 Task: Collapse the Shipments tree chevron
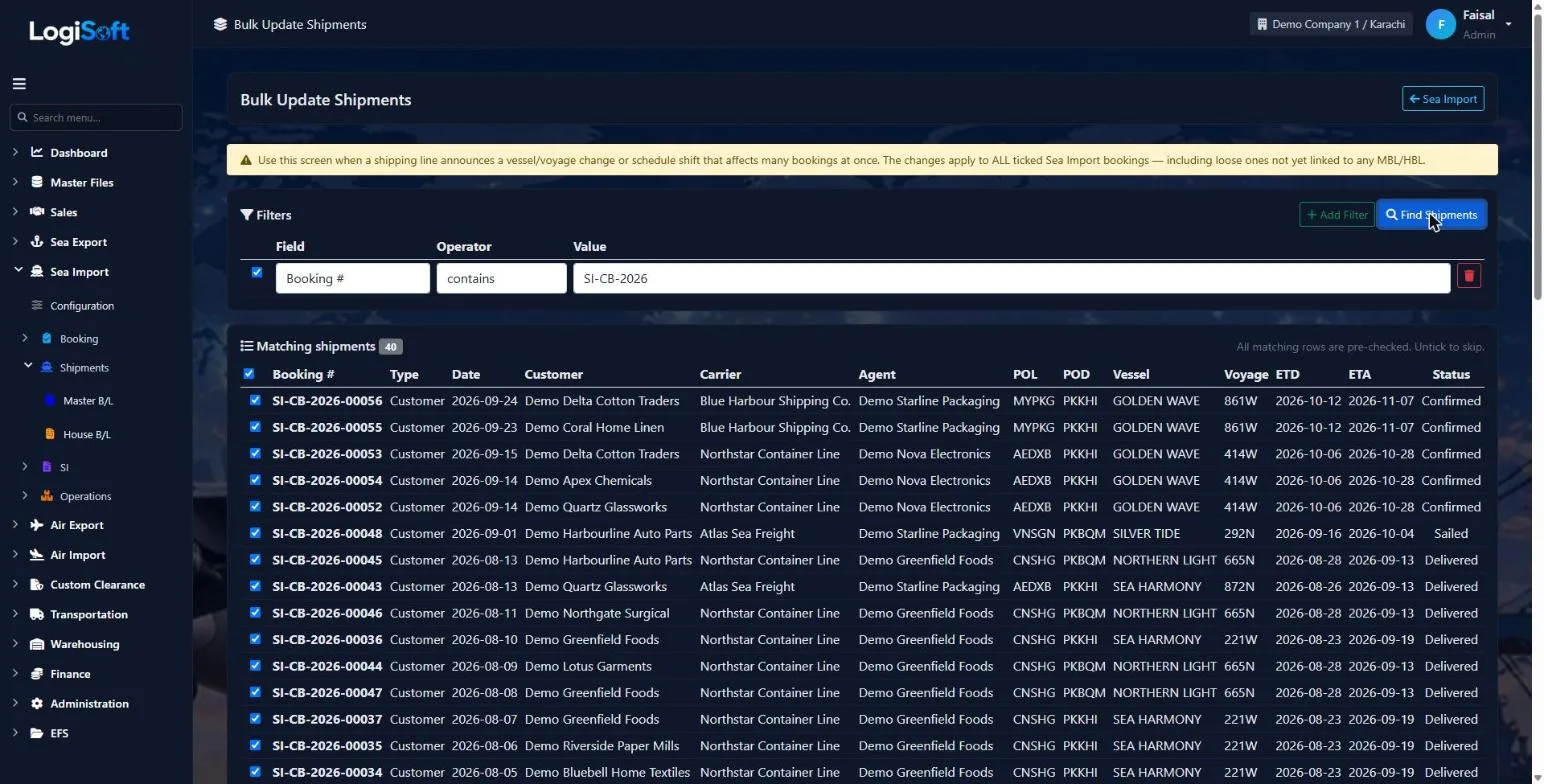tap(28, 367)
